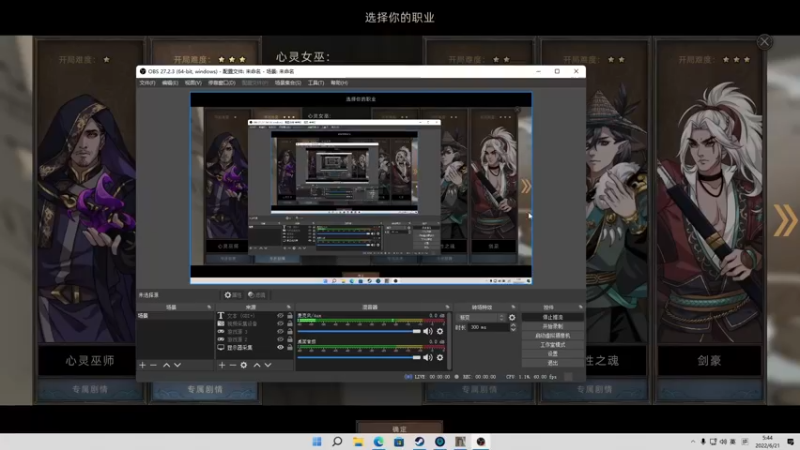Move the source down in the Sources list
The width and height of the screenshot is (800, 450).
268,365
